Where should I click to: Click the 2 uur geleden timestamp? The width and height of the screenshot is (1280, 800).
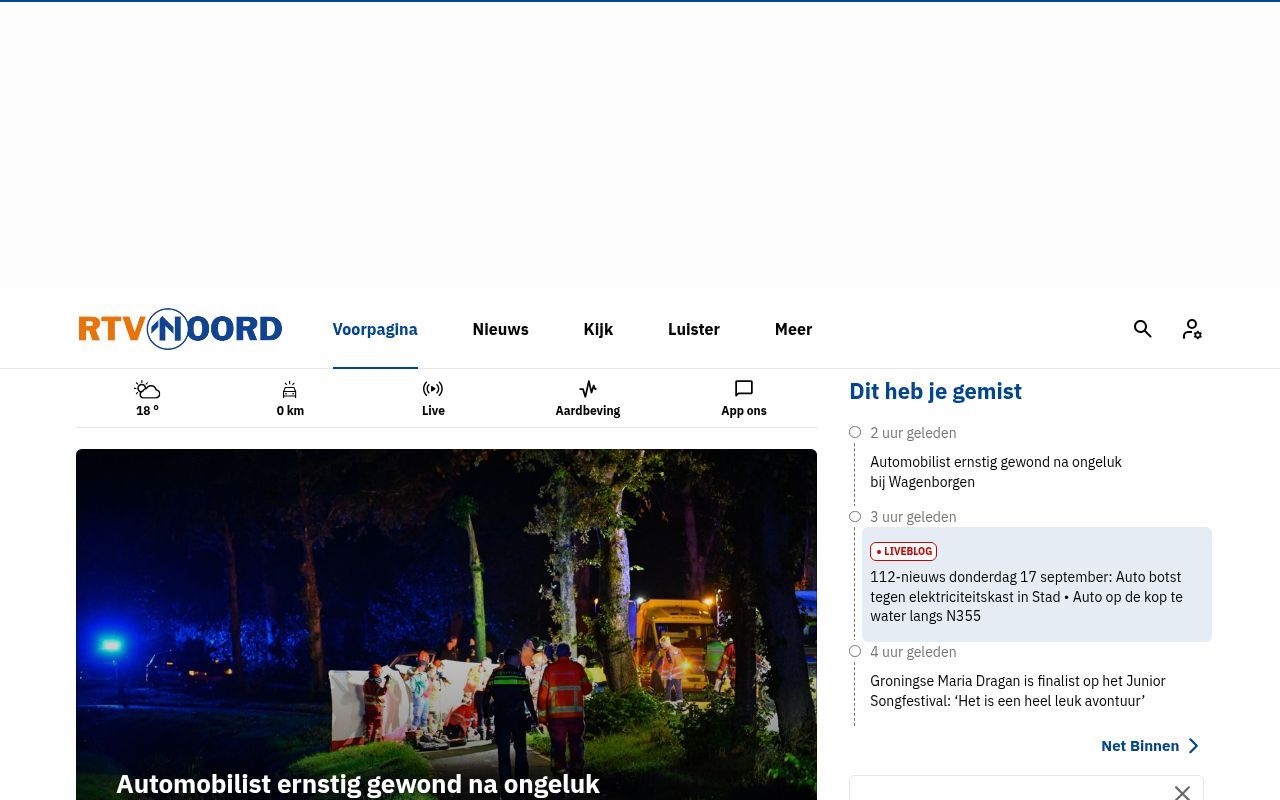913,433
